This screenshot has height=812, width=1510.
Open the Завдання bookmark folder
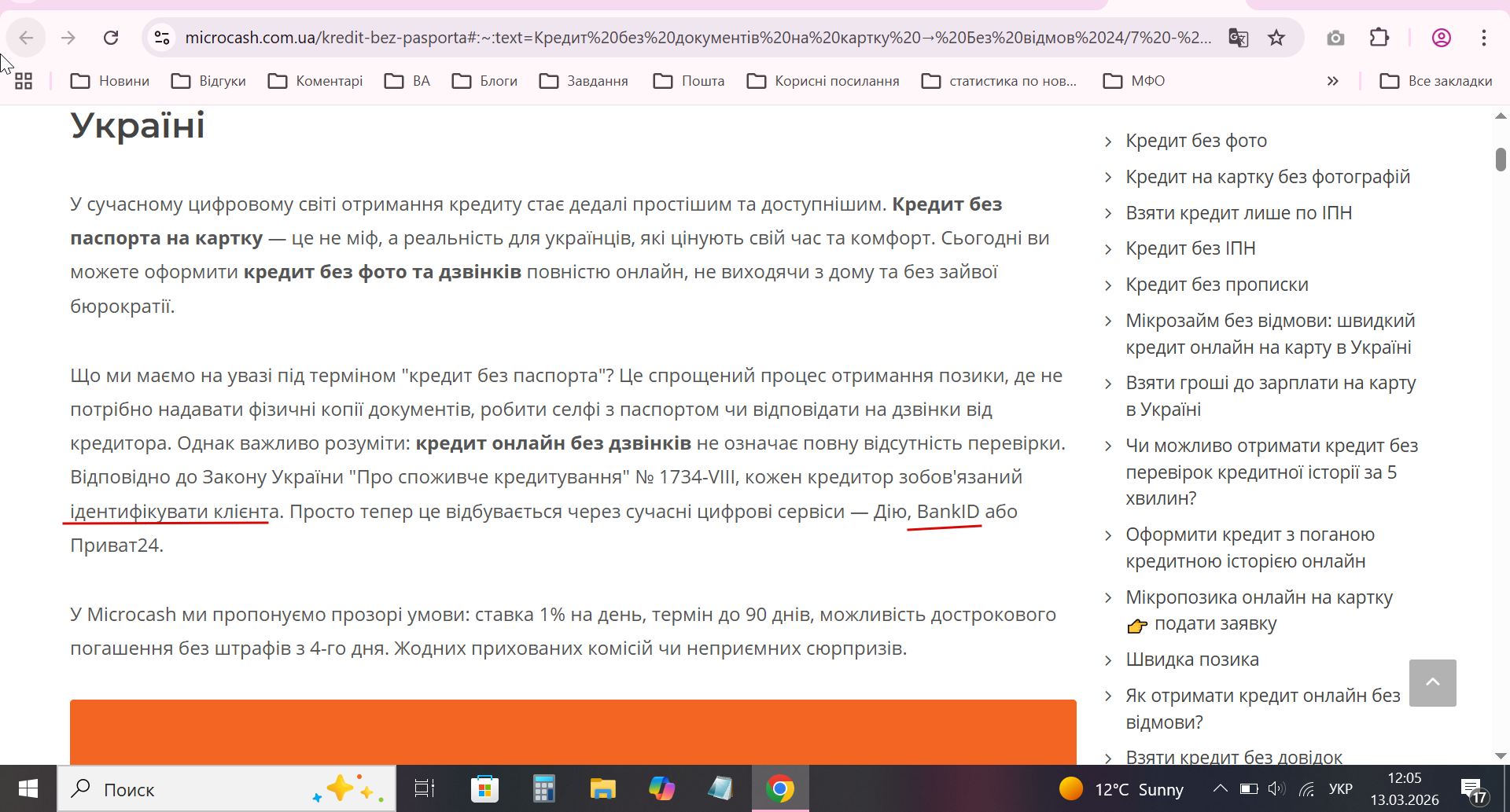pyautogui.click(x=584, y=81)
